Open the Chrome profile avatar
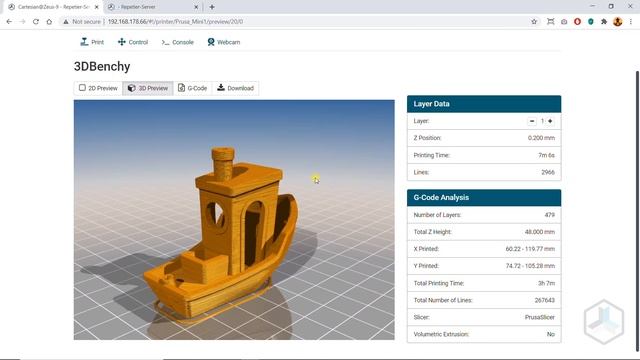The width and height of the screenshot is (640, 360). [x=618, y=22]
